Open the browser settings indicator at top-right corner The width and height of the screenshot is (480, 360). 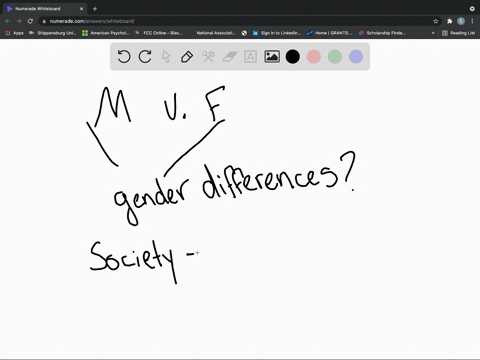click(472, 9)
